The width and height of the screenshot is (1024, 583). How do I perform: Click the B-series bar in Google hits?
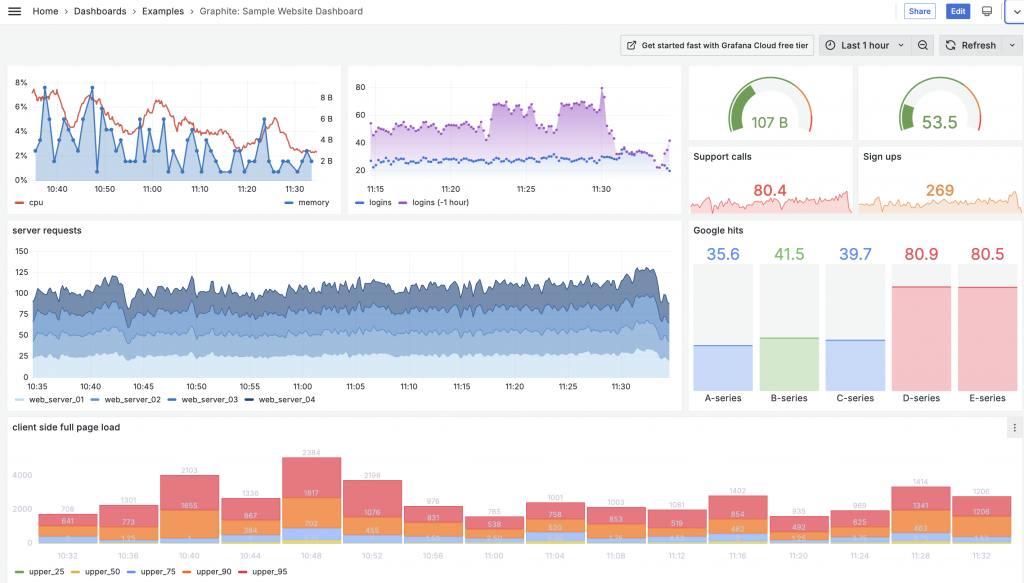coord(789,364)
